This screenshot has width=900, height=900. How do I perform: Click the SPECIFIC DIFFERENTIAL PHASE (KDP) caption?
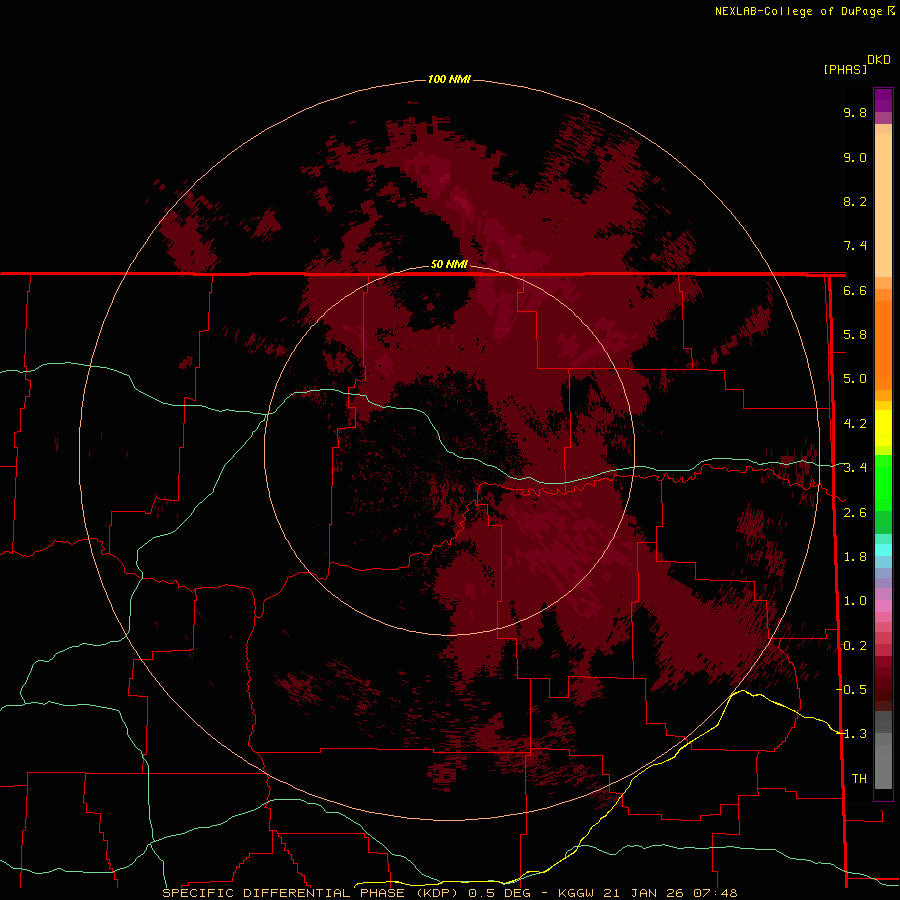312,893
